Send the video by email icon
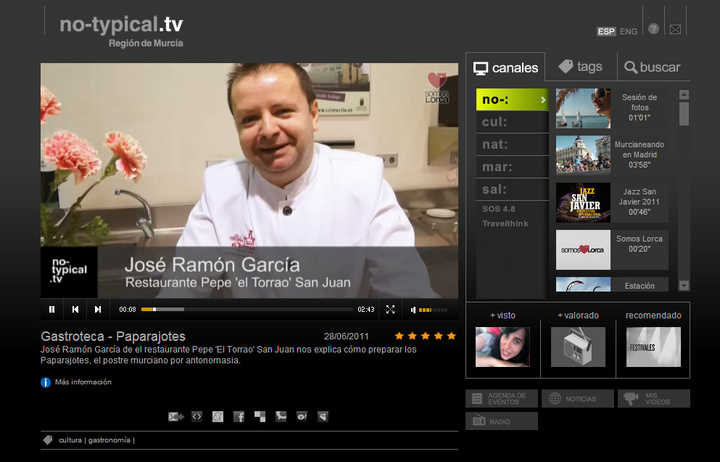This screenshot has height=462, width=720. (x=176, y=417)
